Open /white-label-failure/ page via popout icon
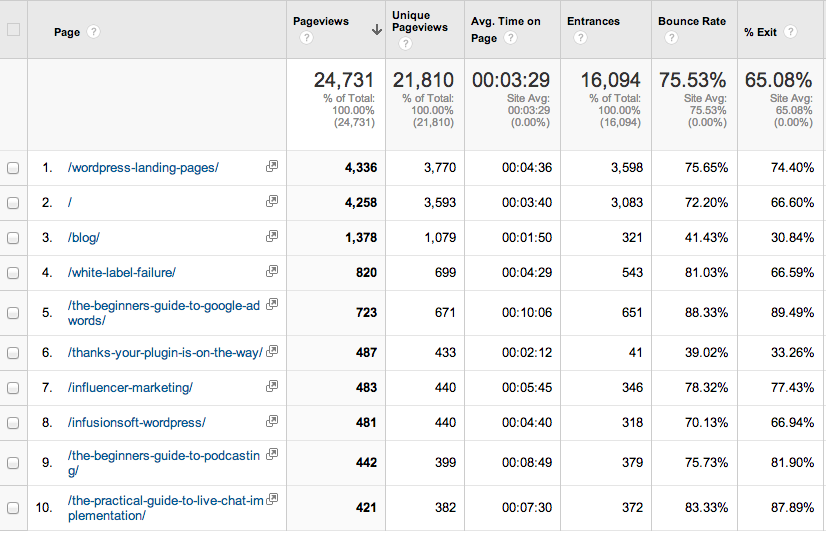 pos(271,272)
